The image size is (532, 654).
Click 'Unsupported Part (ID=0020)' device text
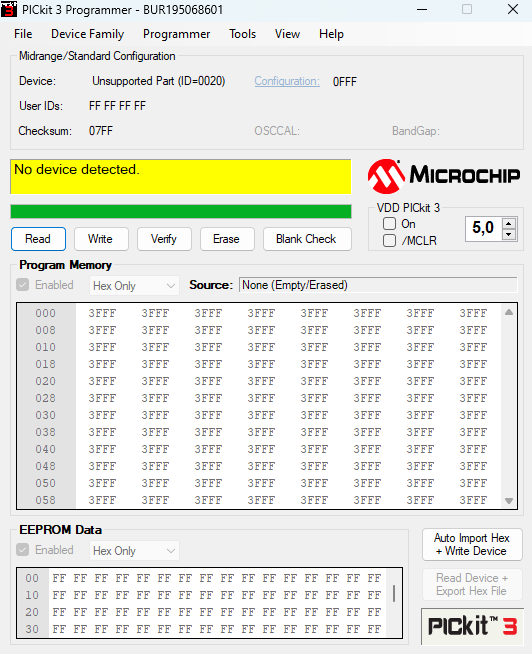click(159, 81)
